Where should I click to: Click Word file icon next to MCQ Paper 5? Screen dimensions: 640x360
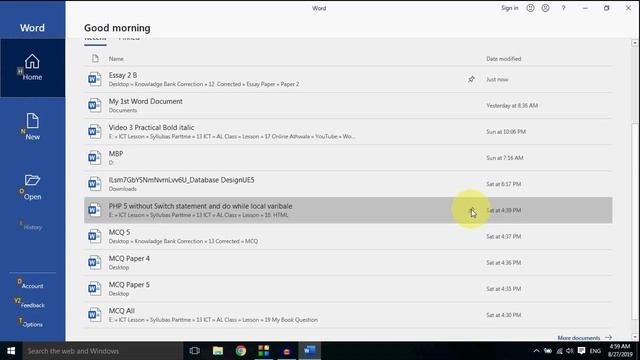[95, 289]
